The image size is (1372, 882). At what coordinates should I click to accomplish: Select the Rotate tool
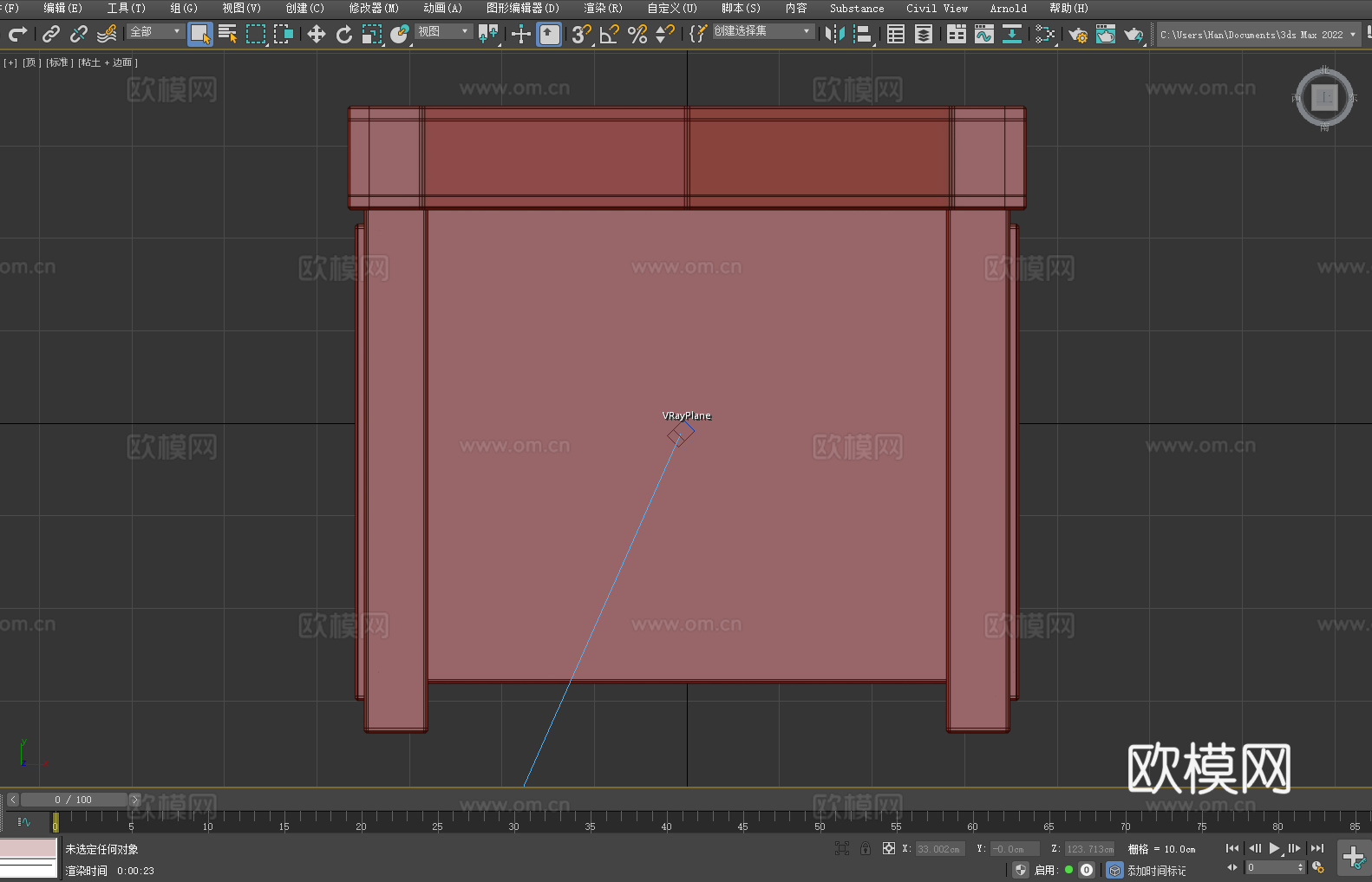tap(344, 35)
